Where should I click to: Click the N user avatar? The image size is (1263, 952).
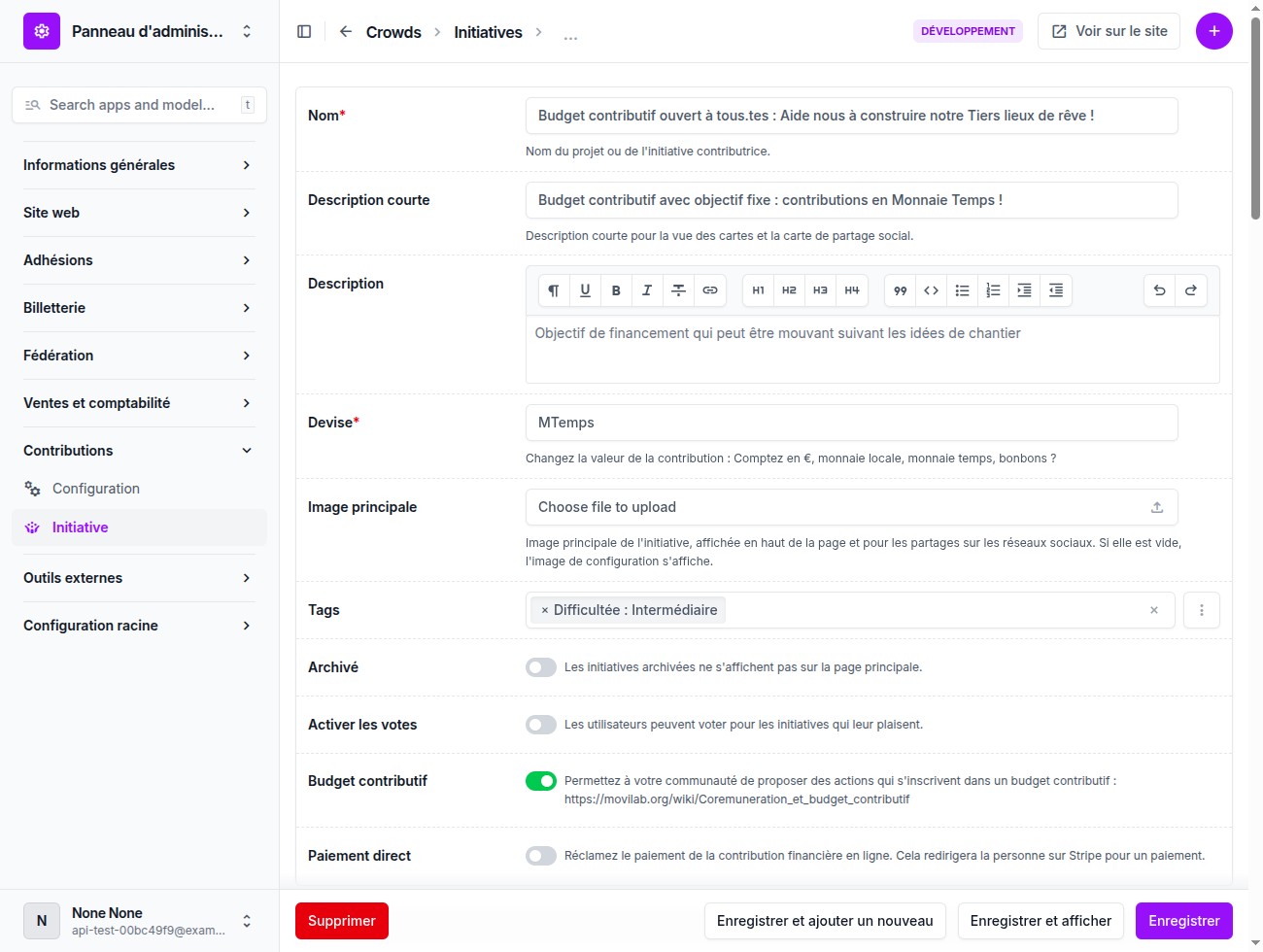point(42,921)
